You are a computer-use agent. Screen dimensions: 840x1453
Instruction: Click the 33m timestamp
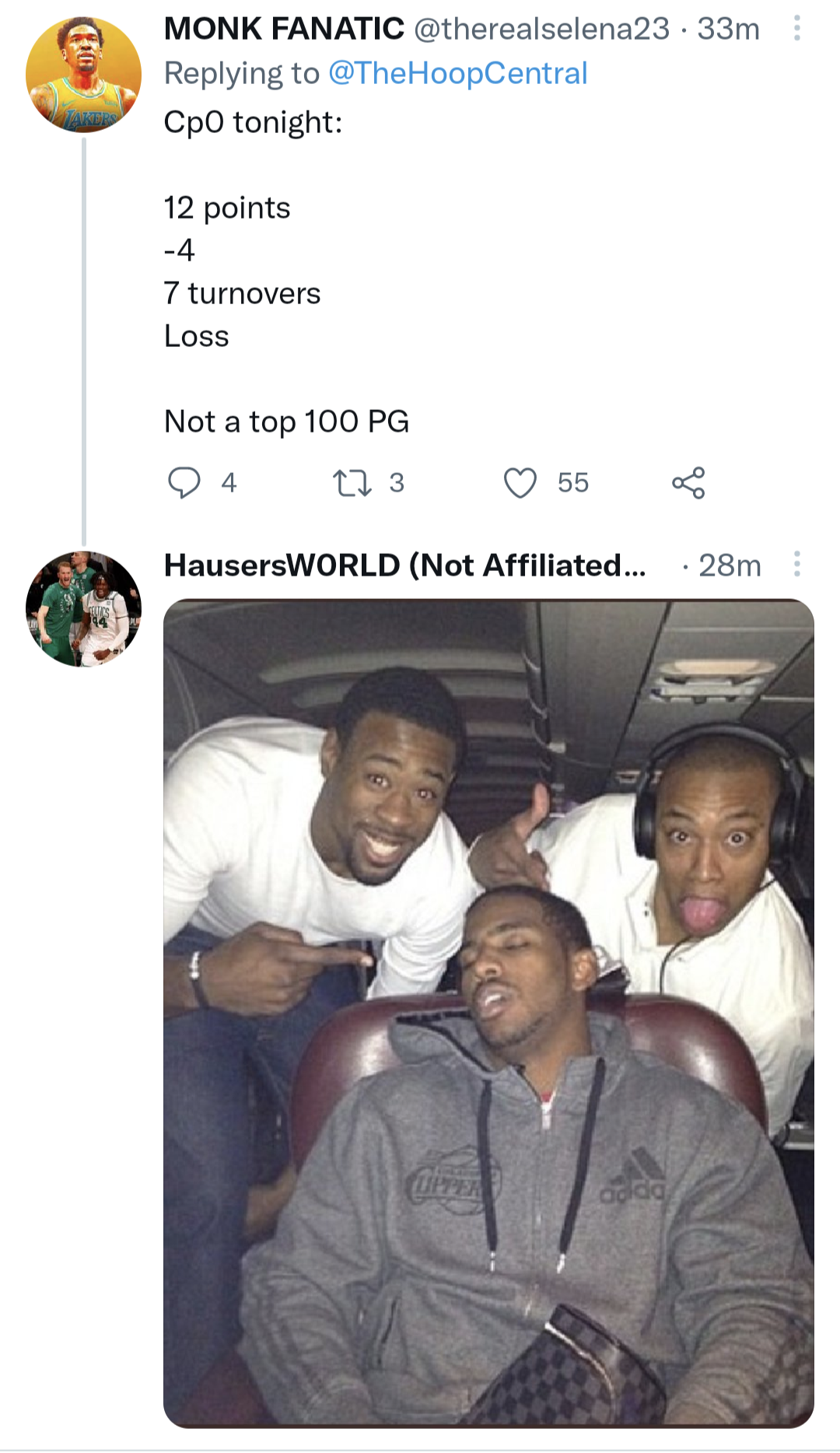tap(728, 29)
